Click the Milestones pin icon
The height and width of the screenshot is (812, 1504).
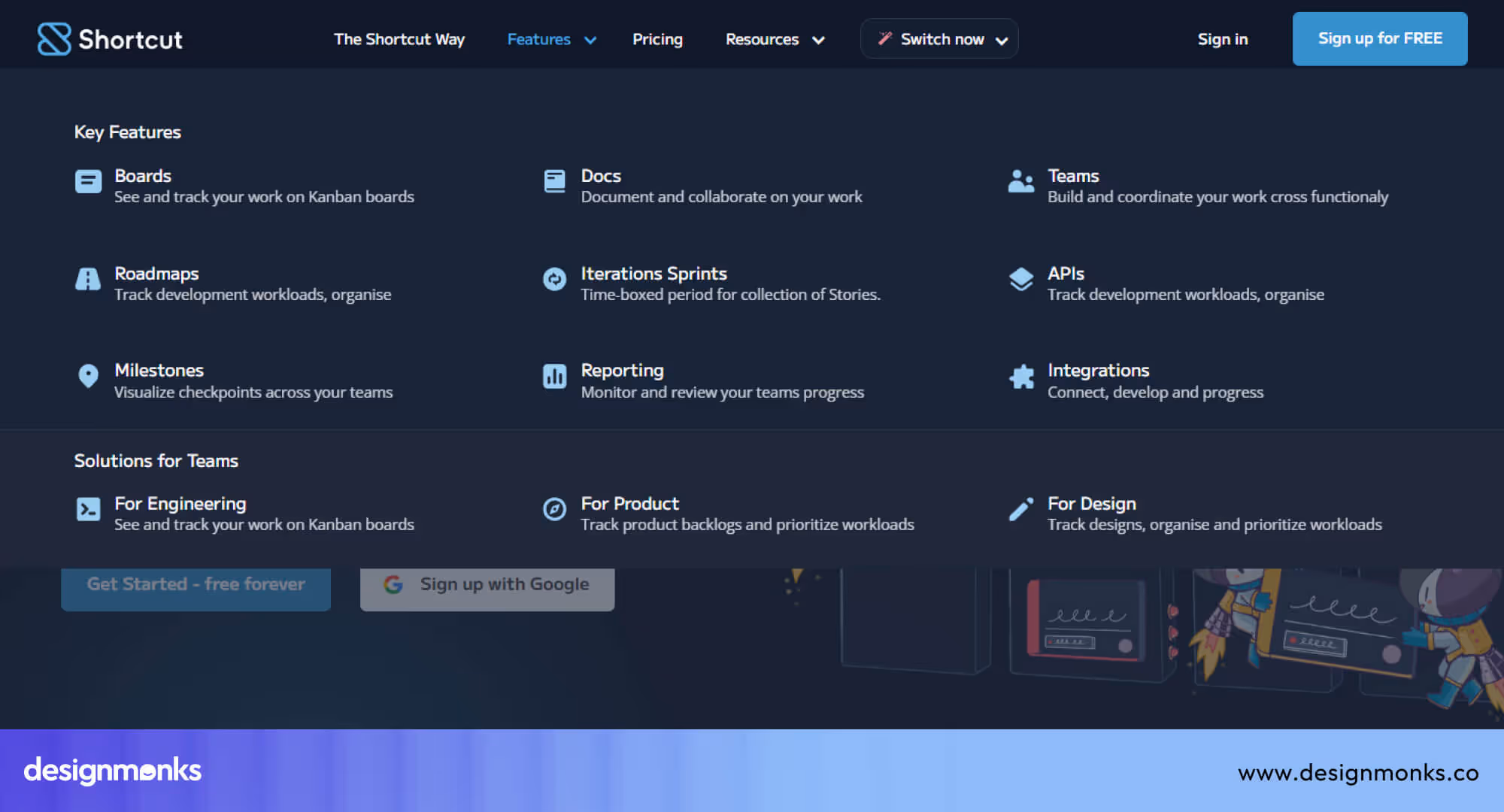point(88,376)
